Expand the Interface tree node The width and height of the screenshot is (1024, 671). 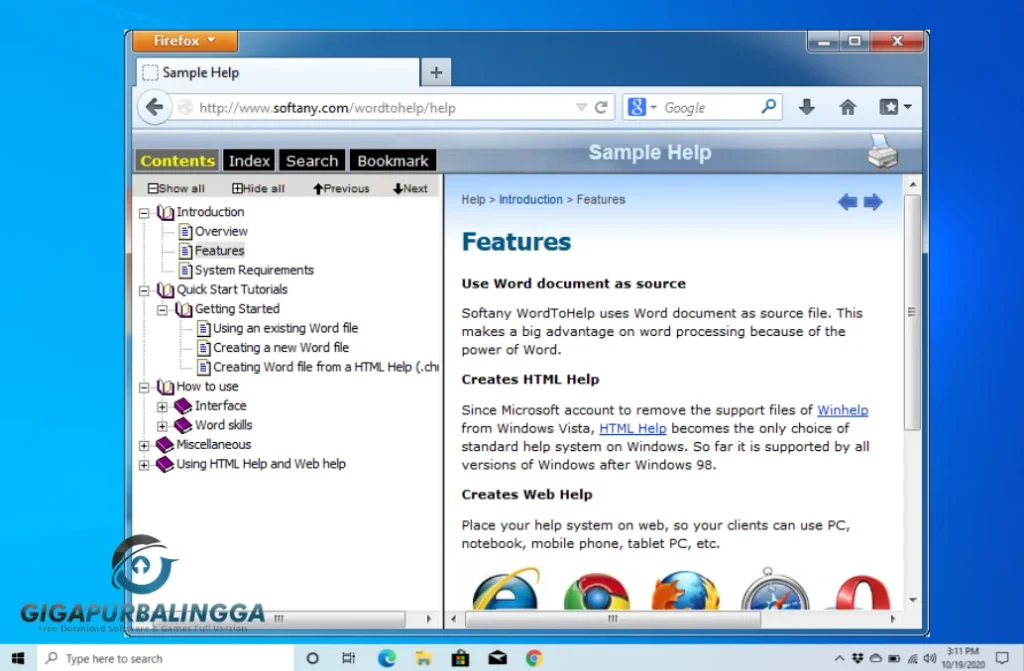pyautogui.click(x=163, y=407)
